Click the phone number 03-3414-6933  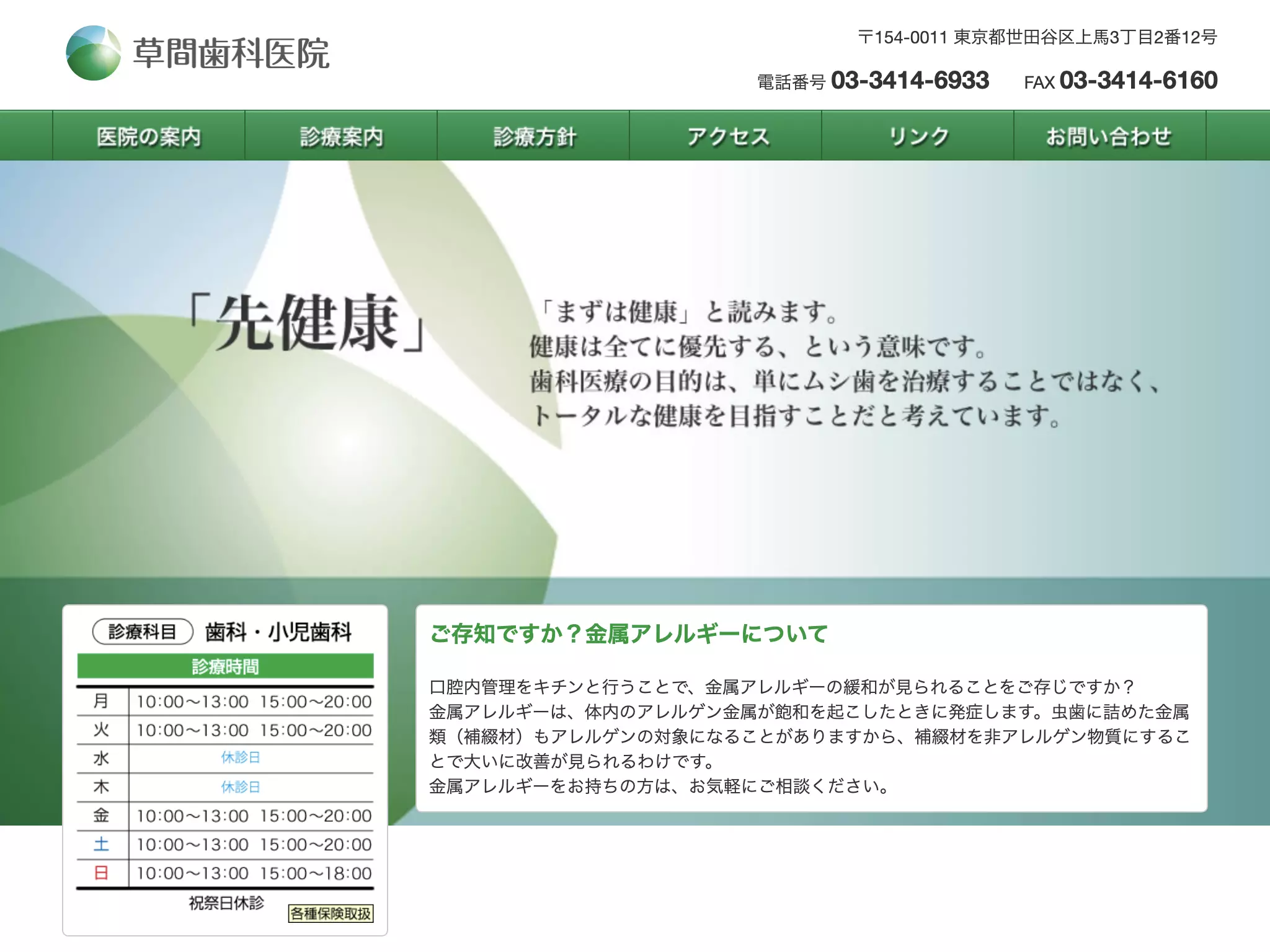pyautogui.click(x=910, y=81)
